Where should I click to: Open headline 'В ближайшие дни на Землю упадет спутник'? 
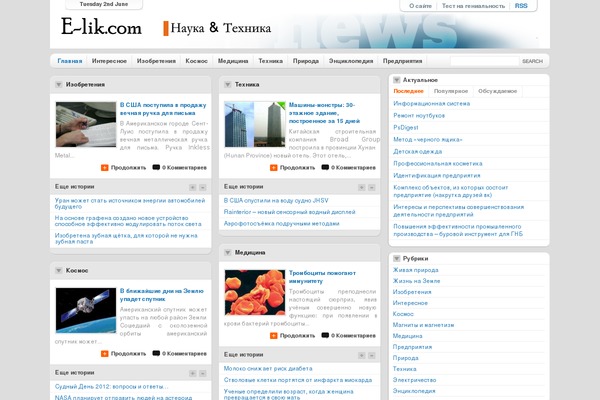click(x=161, y=295)
